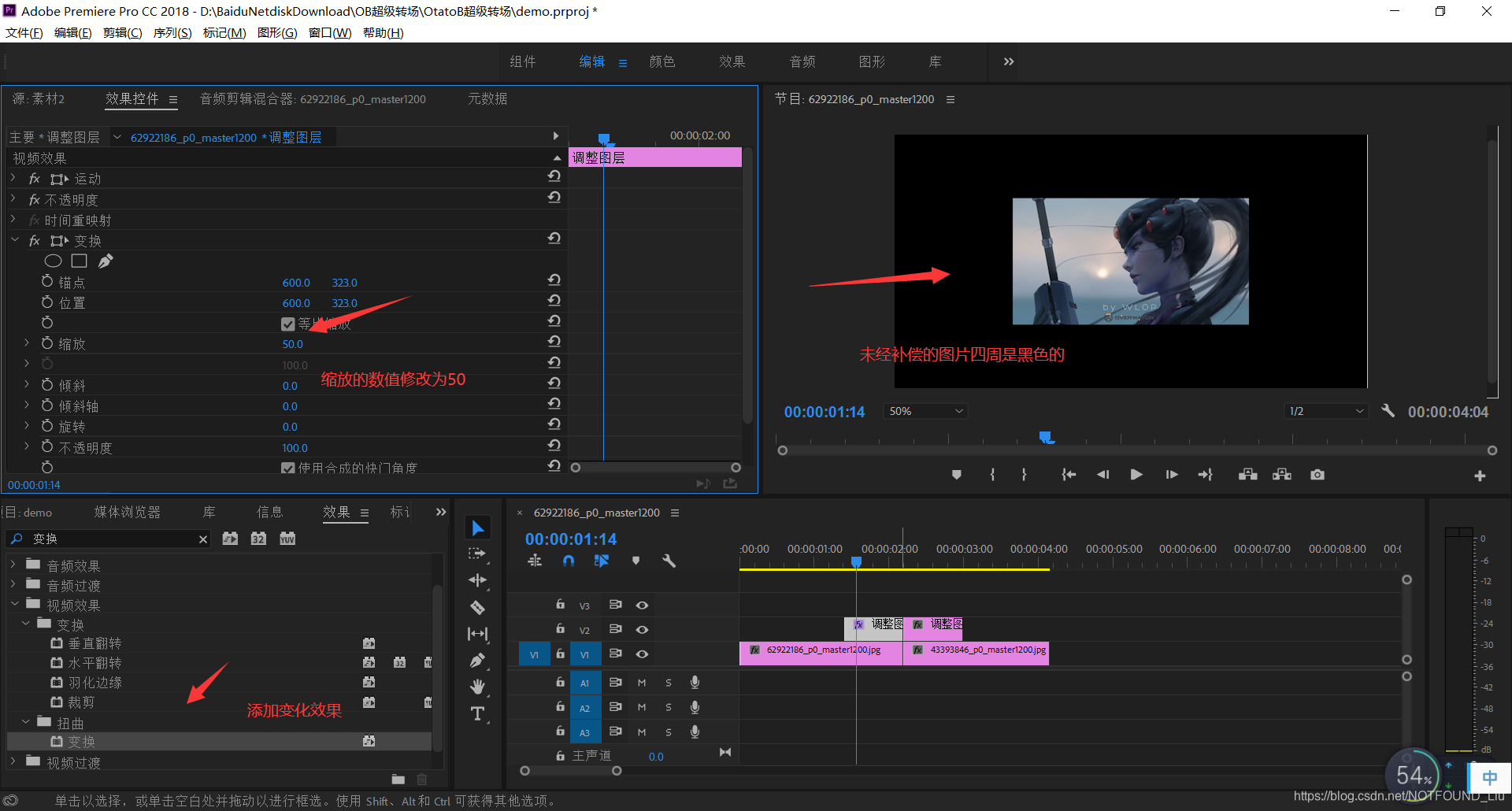Toggle animation stopwatch for 位置

(47, 302)
